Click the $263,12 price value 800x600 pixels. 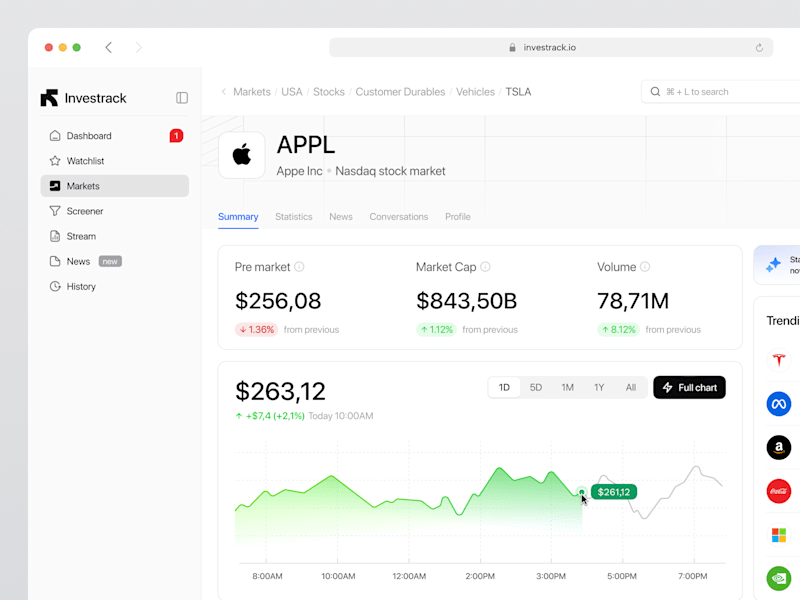coord(280,391)
